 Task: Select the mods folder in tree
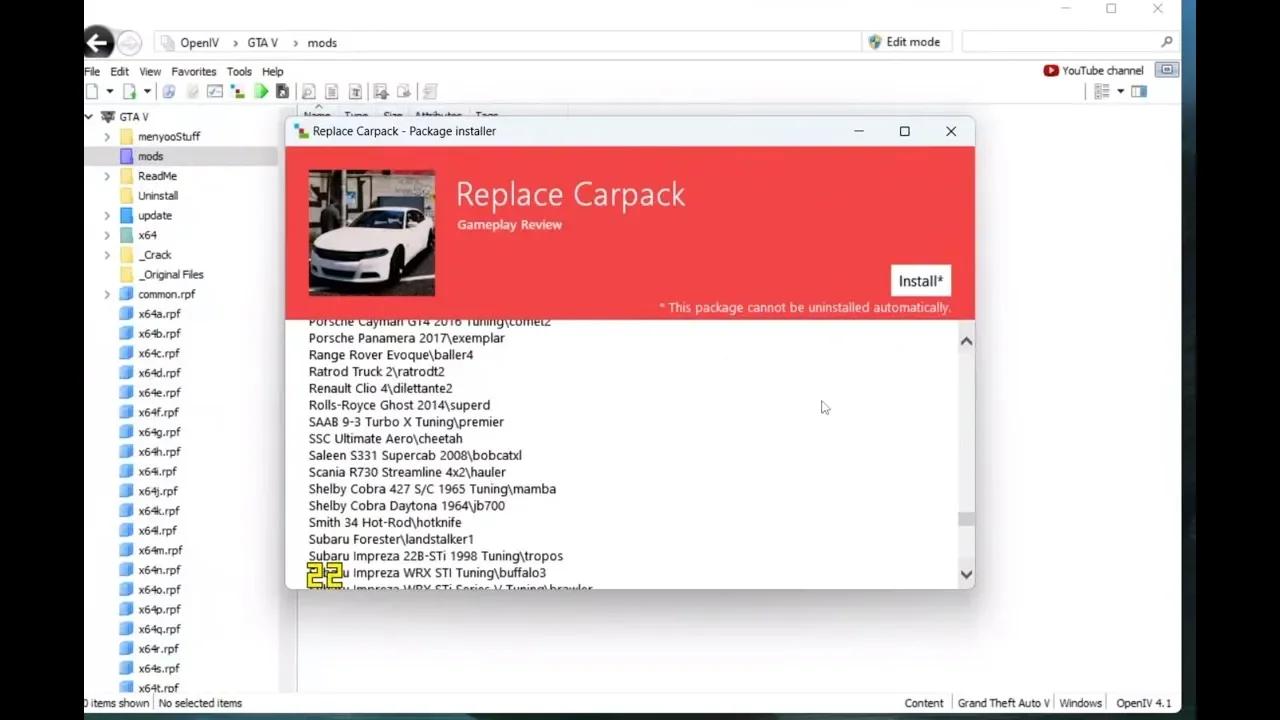(150, 156)
